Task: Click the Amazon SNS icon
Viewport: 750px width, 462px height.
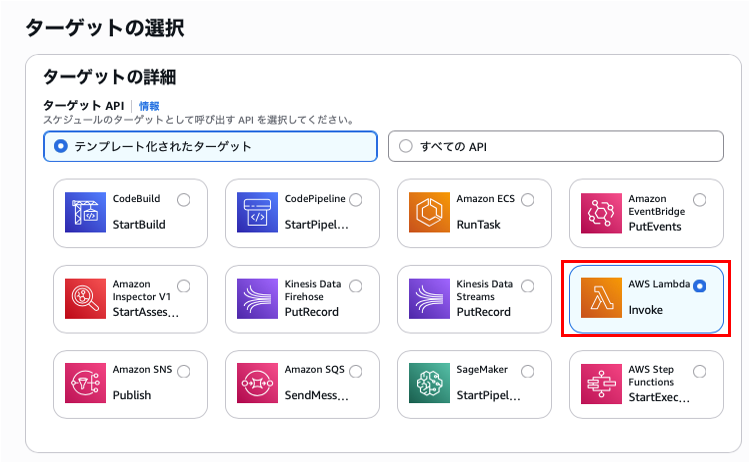Action: 85,383
